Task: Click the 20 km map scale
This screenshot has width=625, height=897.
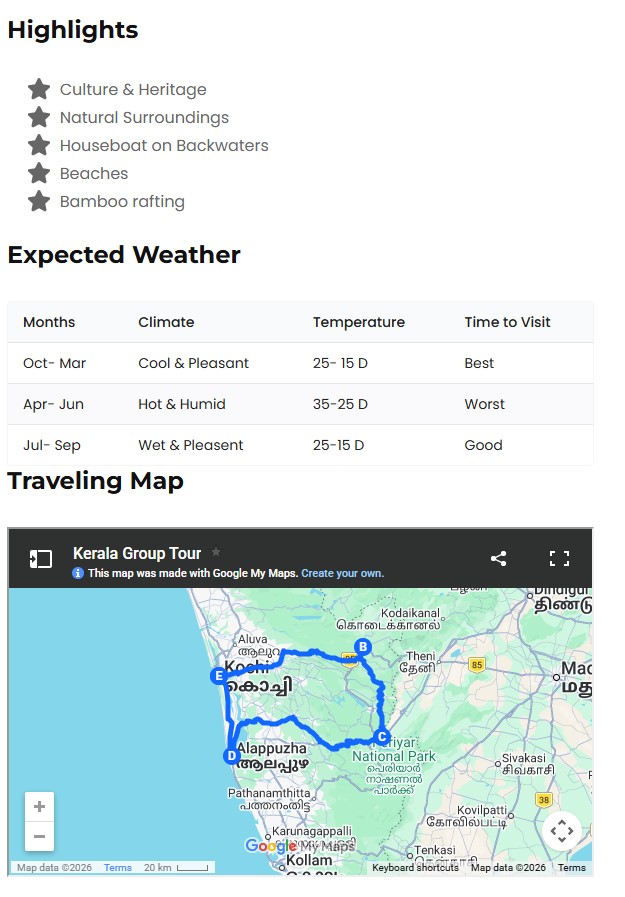Action: point(176,868)
